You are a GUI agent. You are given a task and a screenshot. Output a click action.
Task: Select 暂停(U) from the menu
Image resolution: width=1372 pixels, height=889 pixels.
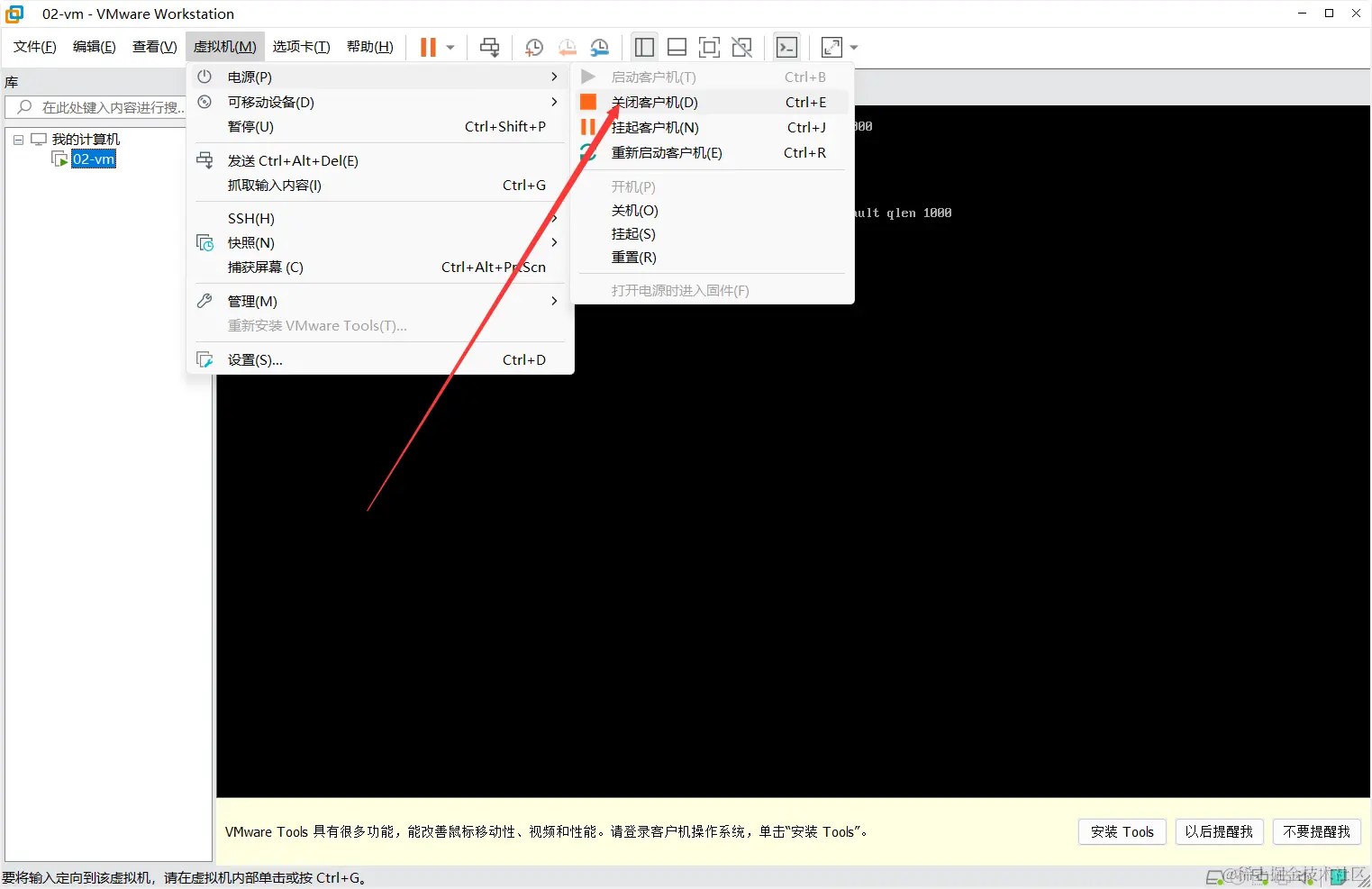click(x=379, y=126)
